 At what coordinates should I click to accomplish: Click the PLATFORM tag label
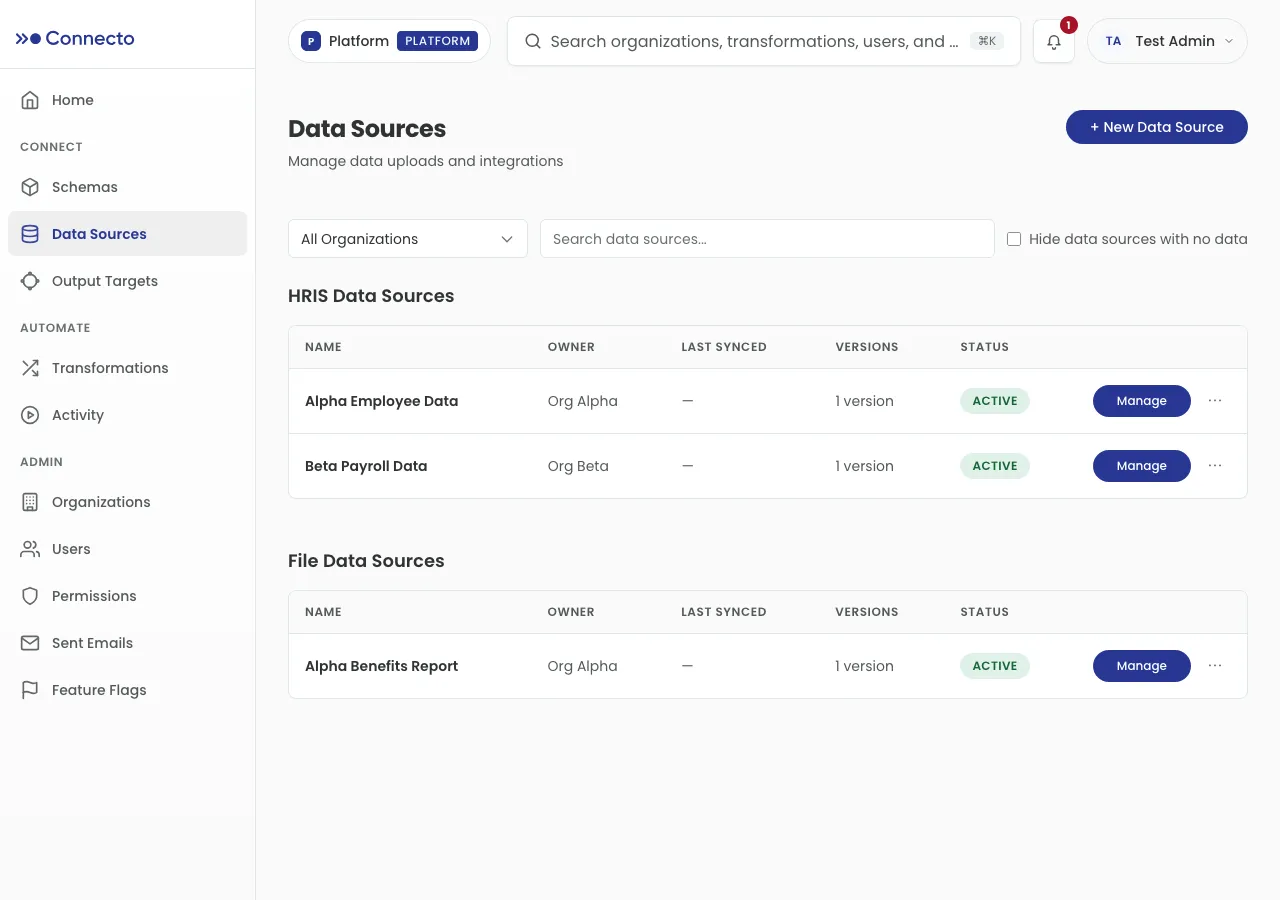click(438, 41)
